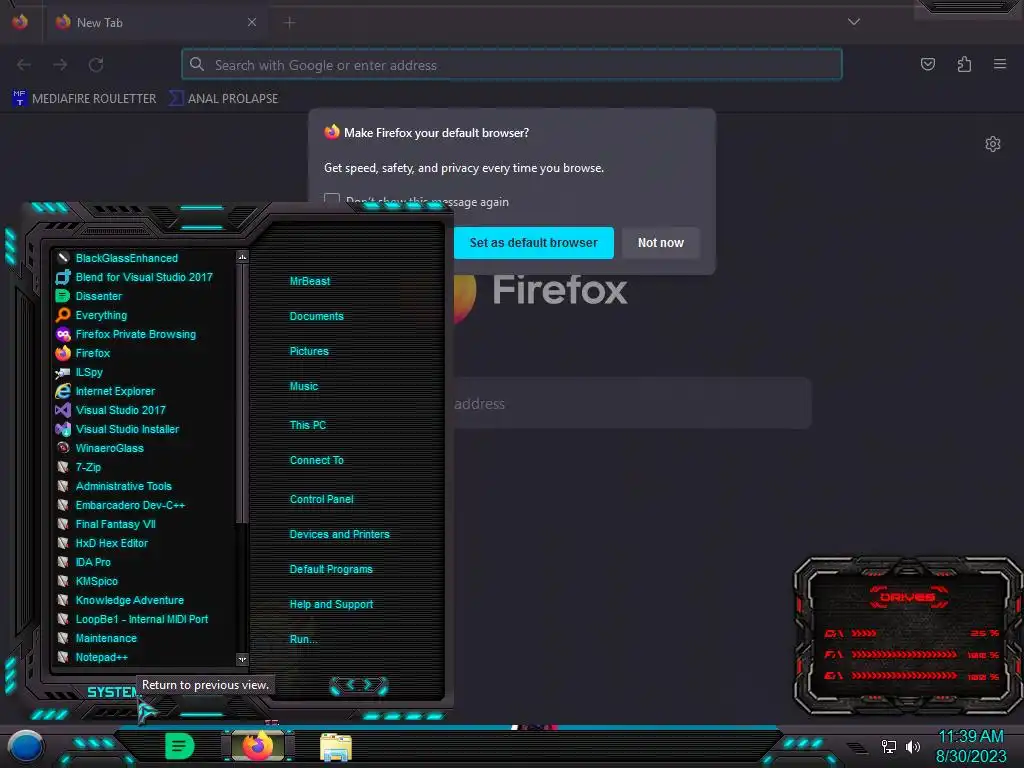Open a new tab with plus icon

289,23
